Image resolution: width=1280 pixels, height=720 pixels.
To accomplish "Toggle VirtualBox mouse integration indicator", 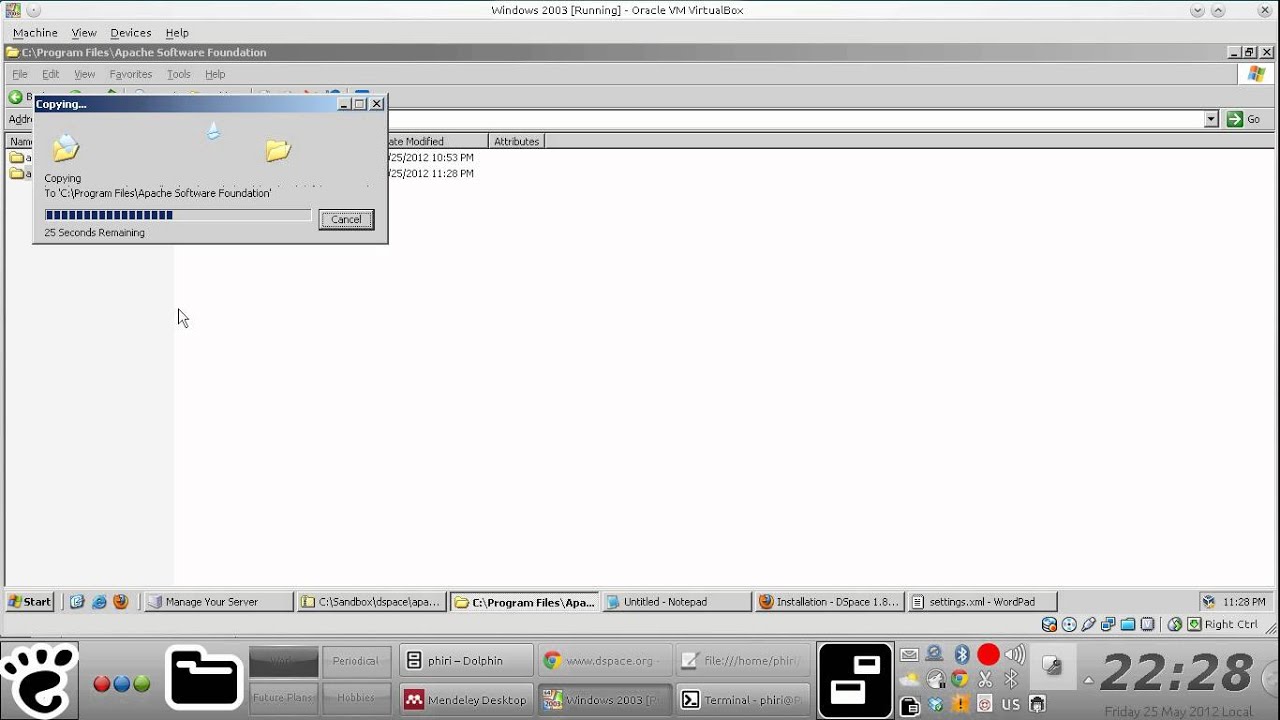I will click(1175, 625).
